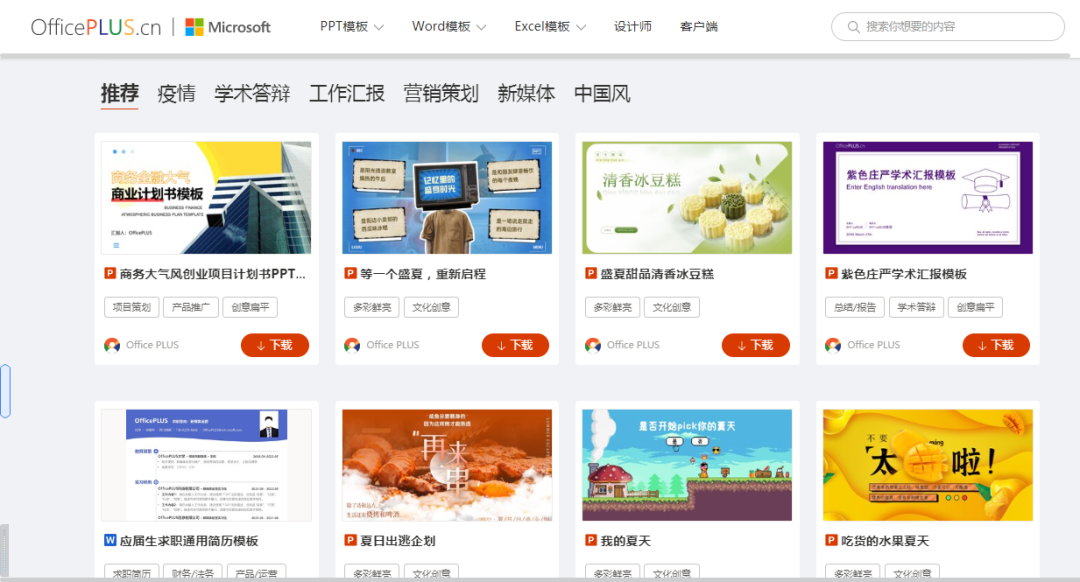Image resolution: width=1080 pixels, height=582 pixels.
Task: Open the 营销策划 tab
Action: (441, 93)
